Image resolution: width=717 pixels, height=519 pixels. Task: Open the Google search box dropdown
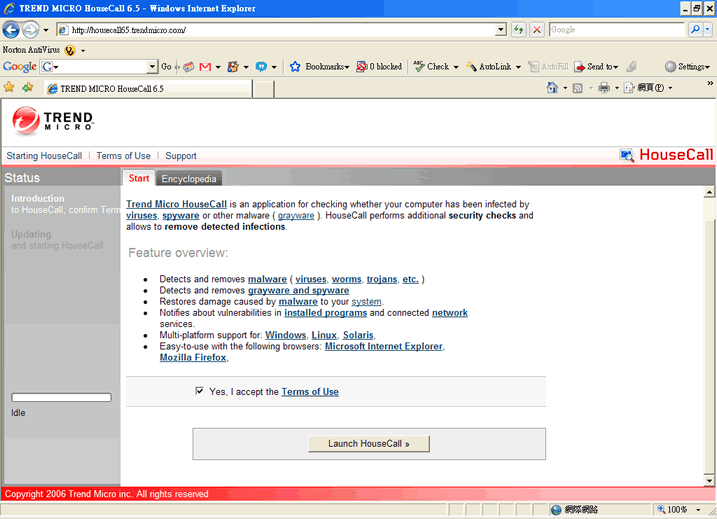152,67
